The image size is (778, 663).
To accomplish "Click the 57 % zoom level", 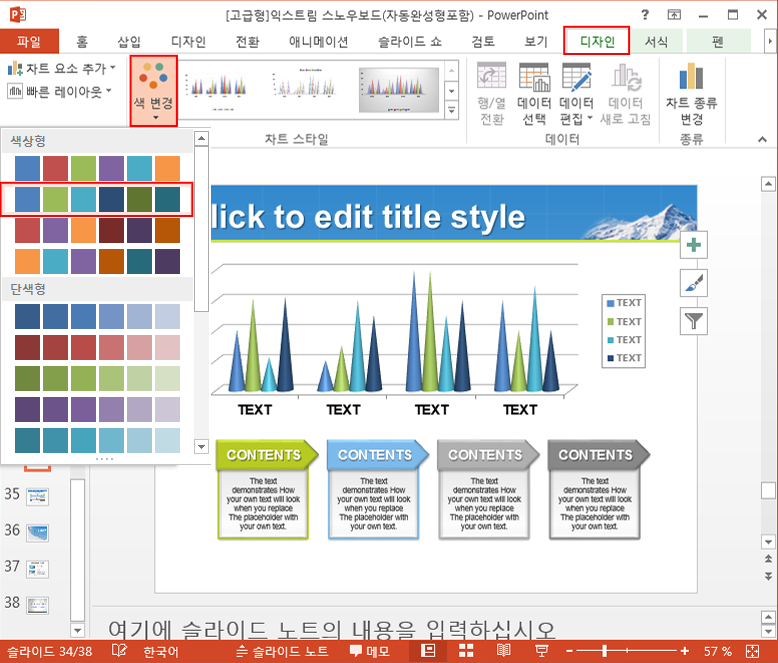I will coord(717,652).
